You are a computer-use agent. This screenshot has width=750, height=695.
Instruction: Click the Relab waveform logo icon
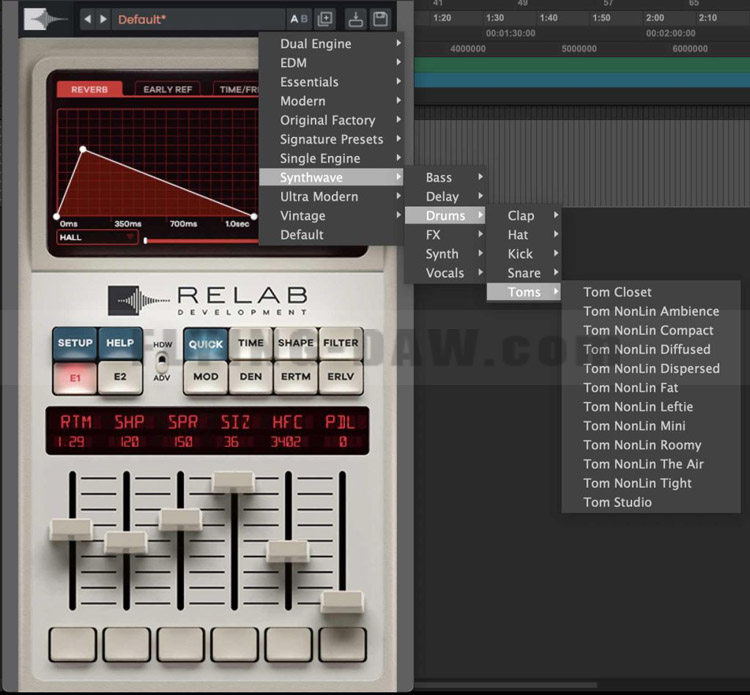pos(46,19)
